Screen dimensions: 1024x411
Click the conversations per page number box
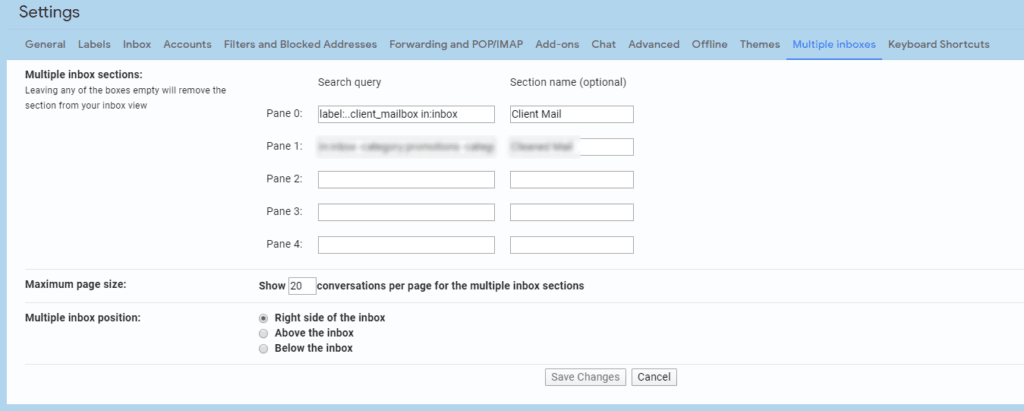(x=302, y=286)
